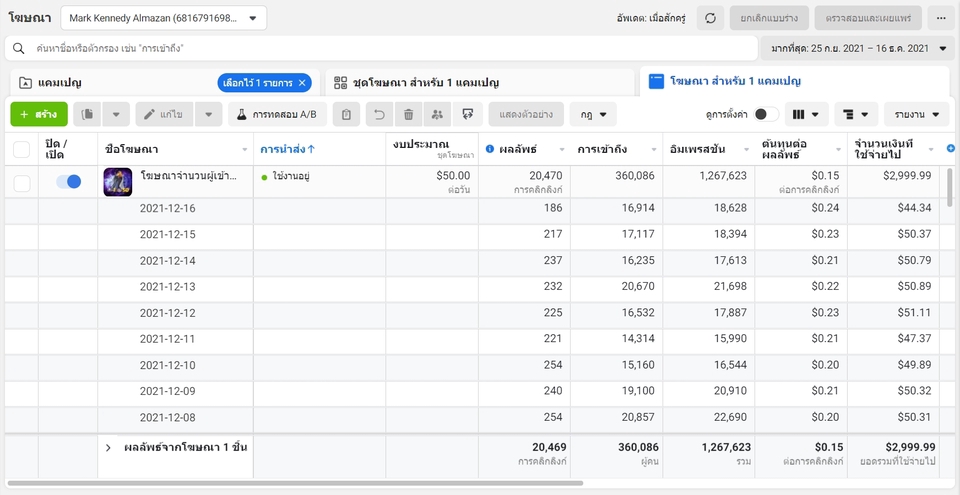Open the รายงาน reports dropdown
The height and width of the screenshot is (495, 960).
pyautogui.click(x=917, y=115)
